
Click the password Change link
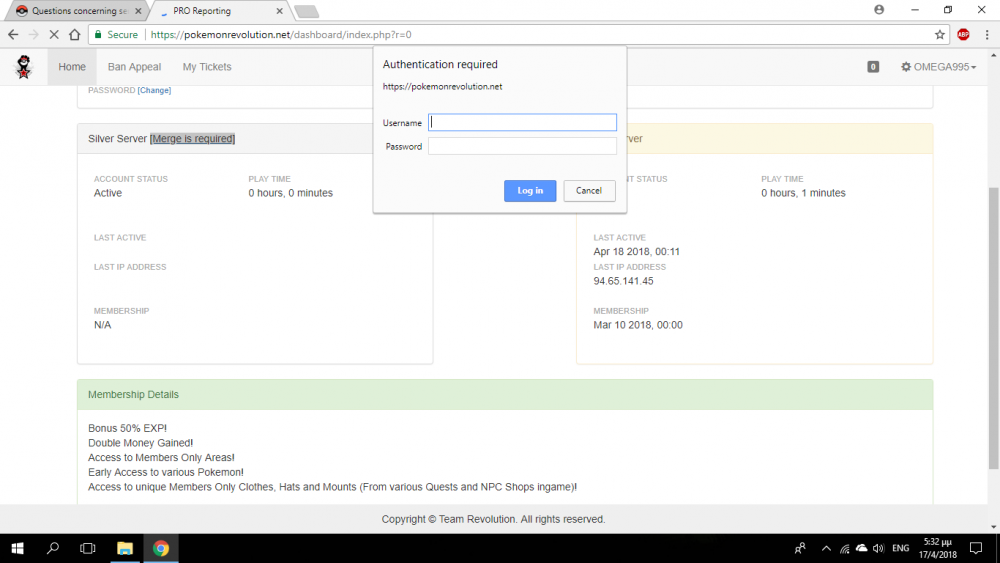154,91
